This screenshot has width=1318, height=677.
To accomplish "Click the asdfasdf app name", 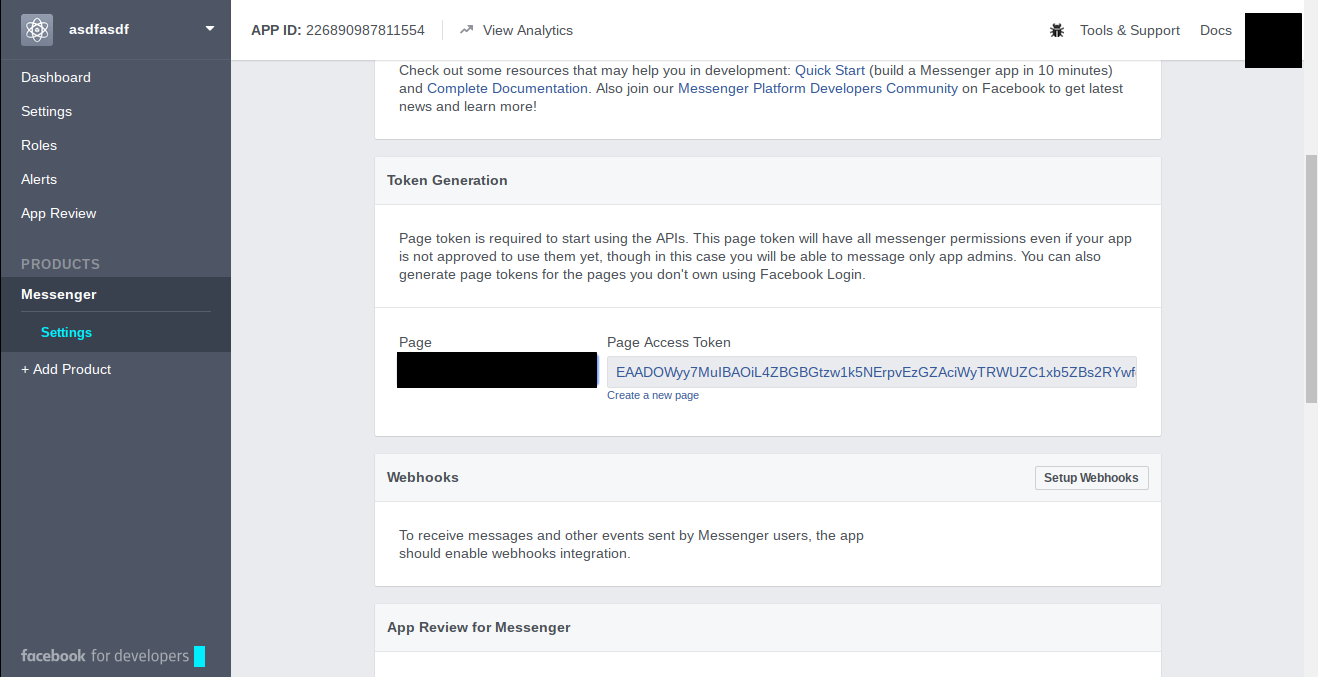I will tap(99, 29).
